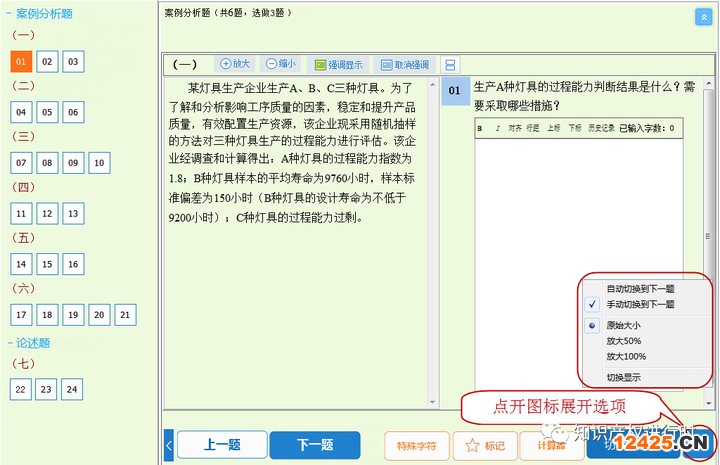Click the 缩小 zoom-out toolbar icon
The width and height of the screenshot is (720, 465).
tap(271, 64)
